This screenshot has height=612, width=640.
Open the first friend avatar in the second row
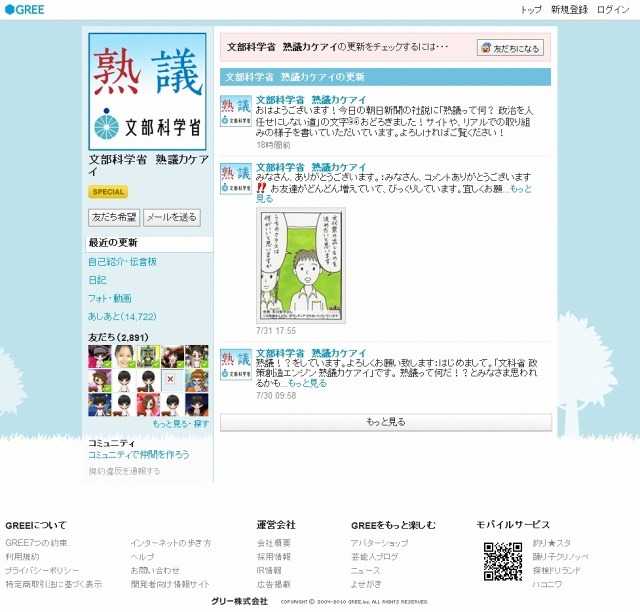100,381
